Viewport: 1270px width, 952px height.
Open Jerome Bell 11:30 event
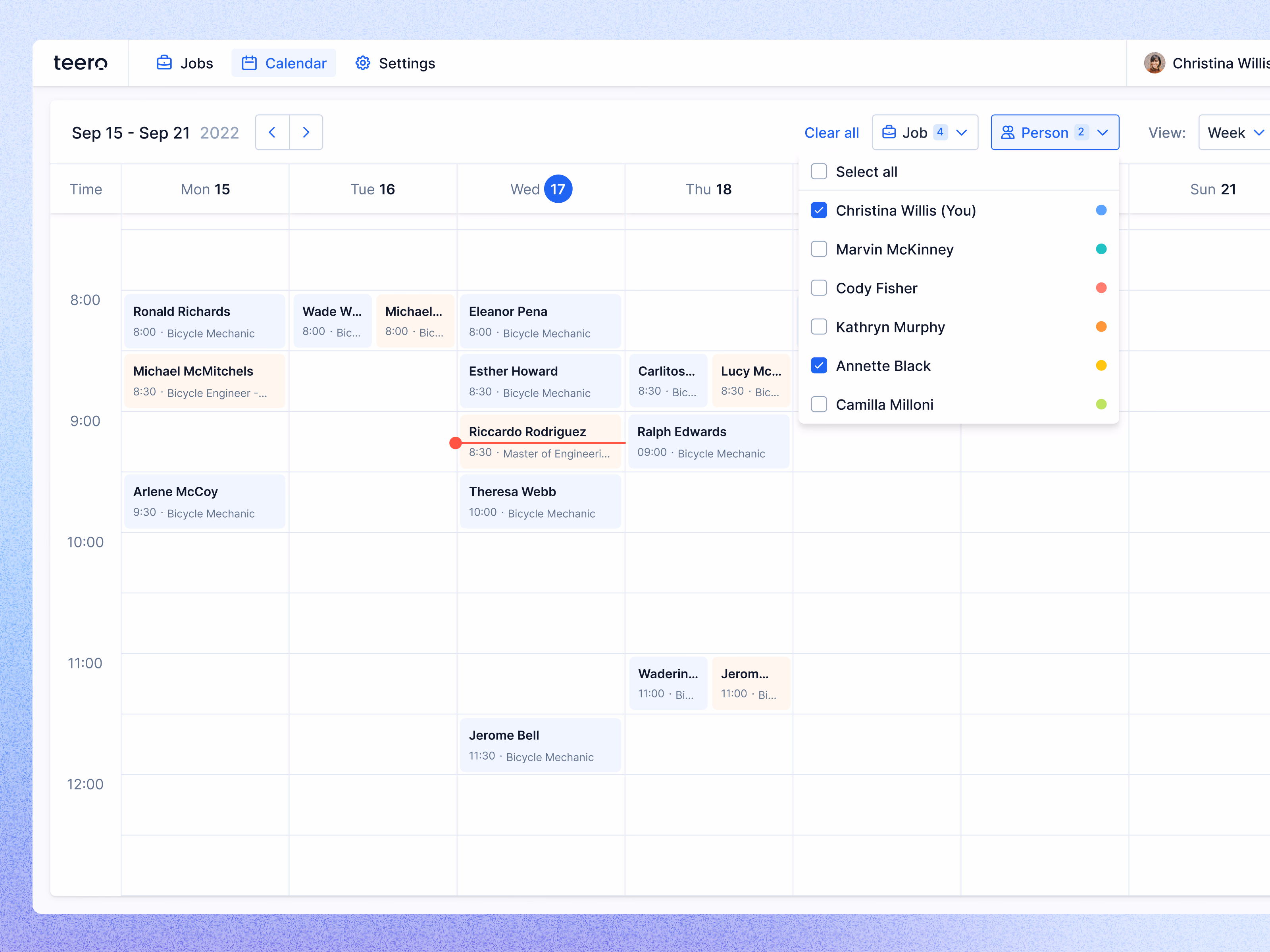[x=540, y=745]
